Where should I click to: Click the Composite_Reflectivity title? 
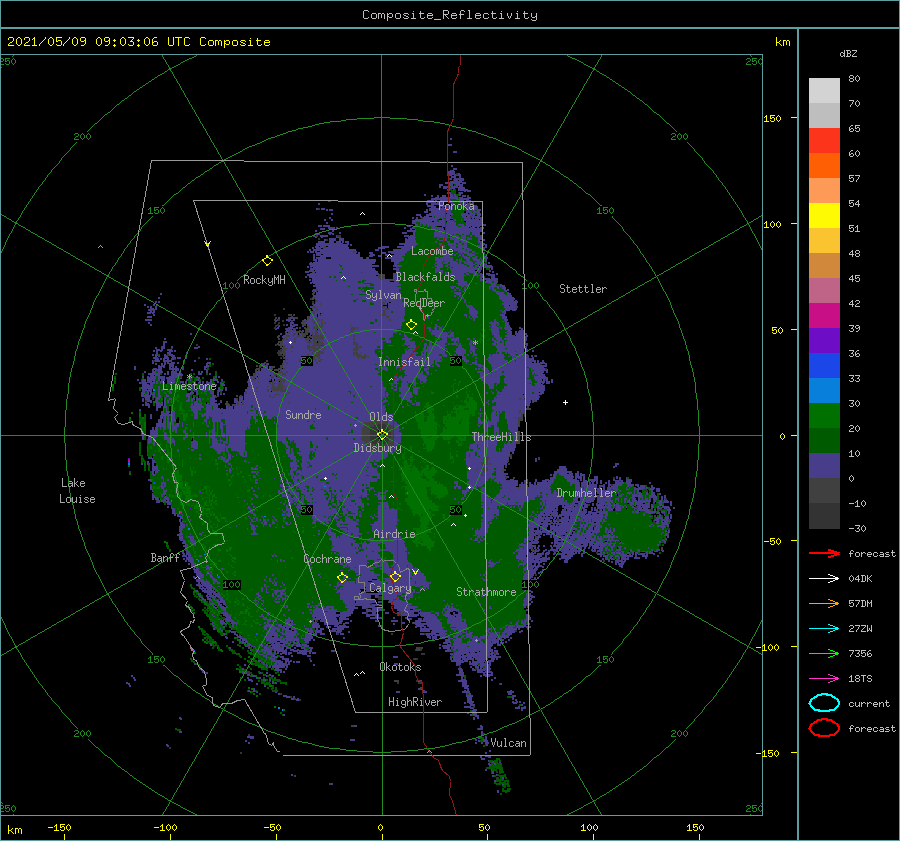(x=450, y=15)
